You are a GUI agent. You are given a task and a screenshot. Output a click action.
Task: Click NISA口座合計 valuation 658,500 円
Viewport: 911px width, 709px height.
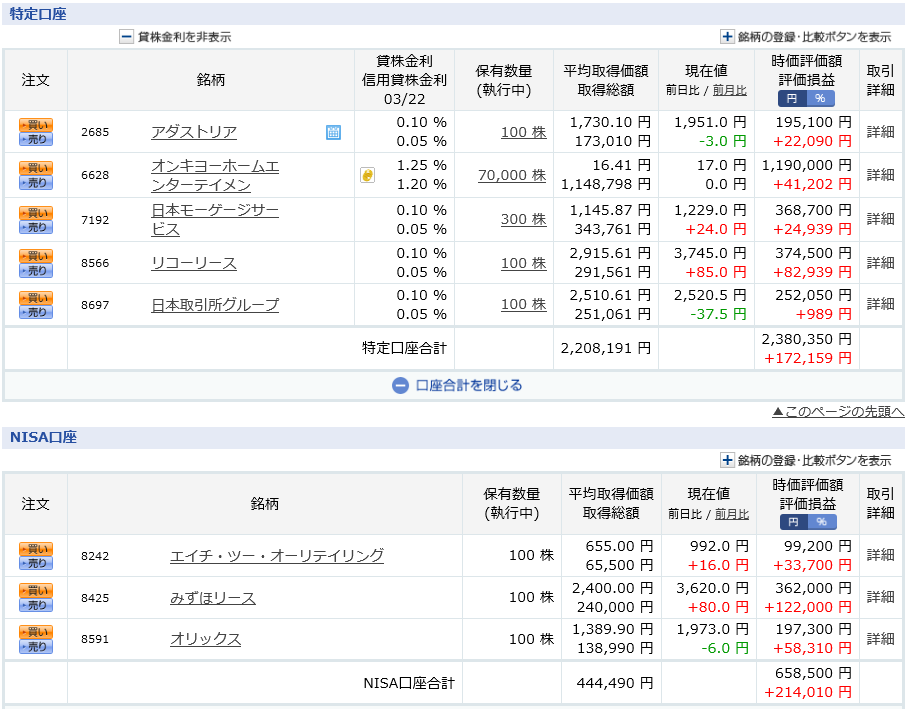(813, 673)
